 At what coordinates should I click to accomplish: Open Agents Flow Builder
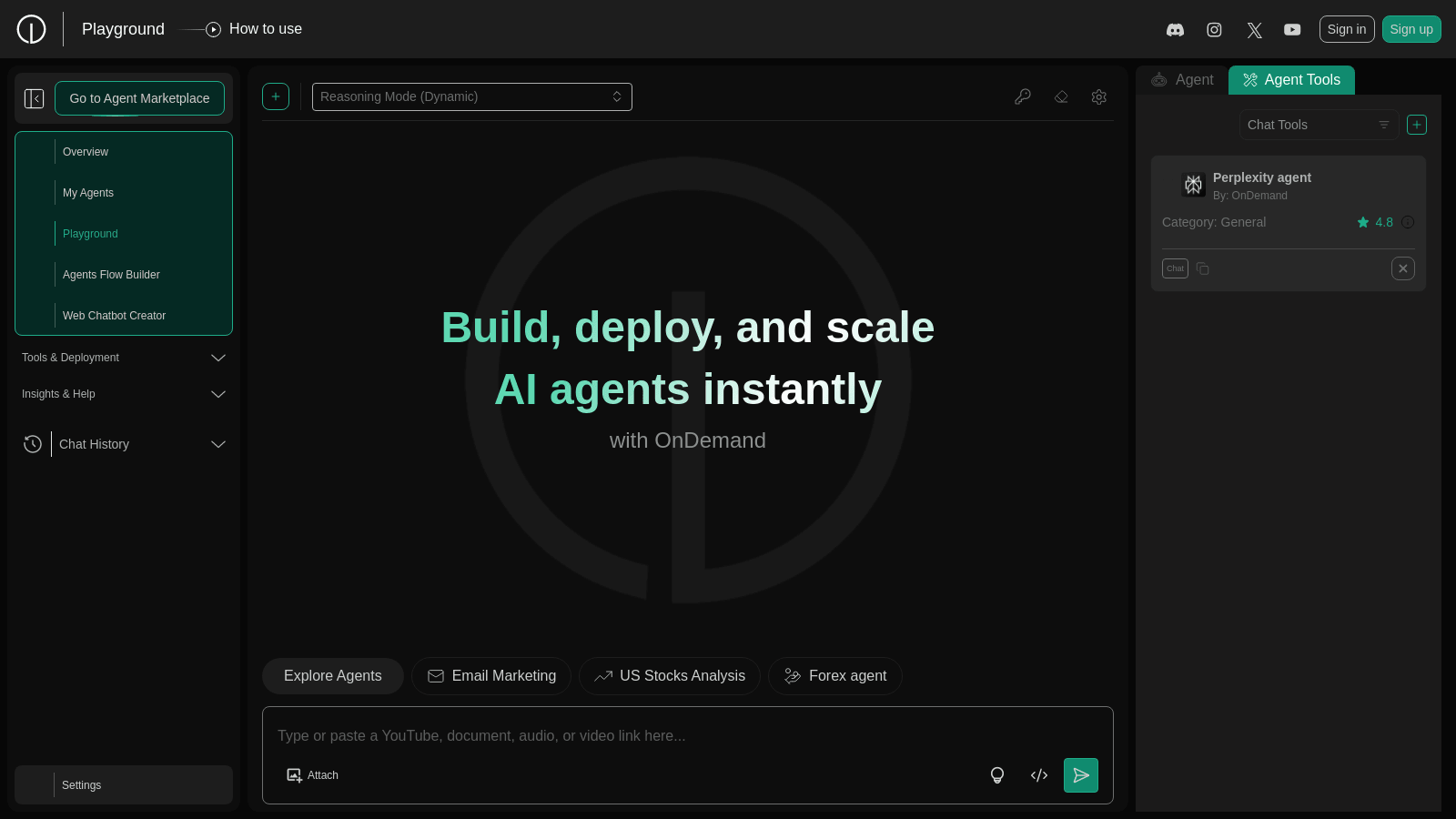tap(111, 275)
